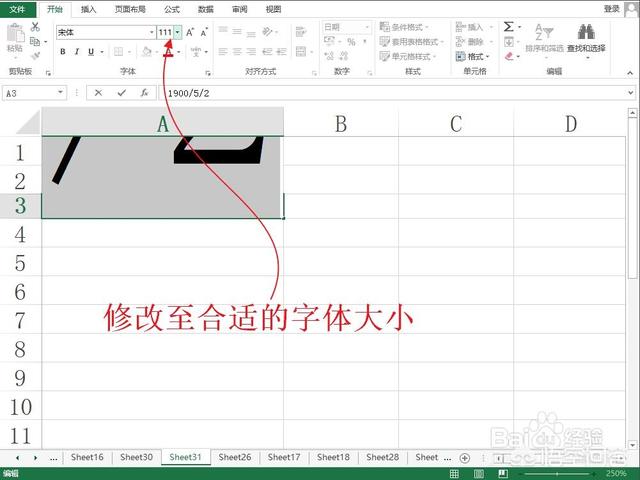Image resolution: width=640 pixels, height=480 pixels.
Task: Click the zoom slider in status bar
Action: pyautogui.click(x=559, y=474)
